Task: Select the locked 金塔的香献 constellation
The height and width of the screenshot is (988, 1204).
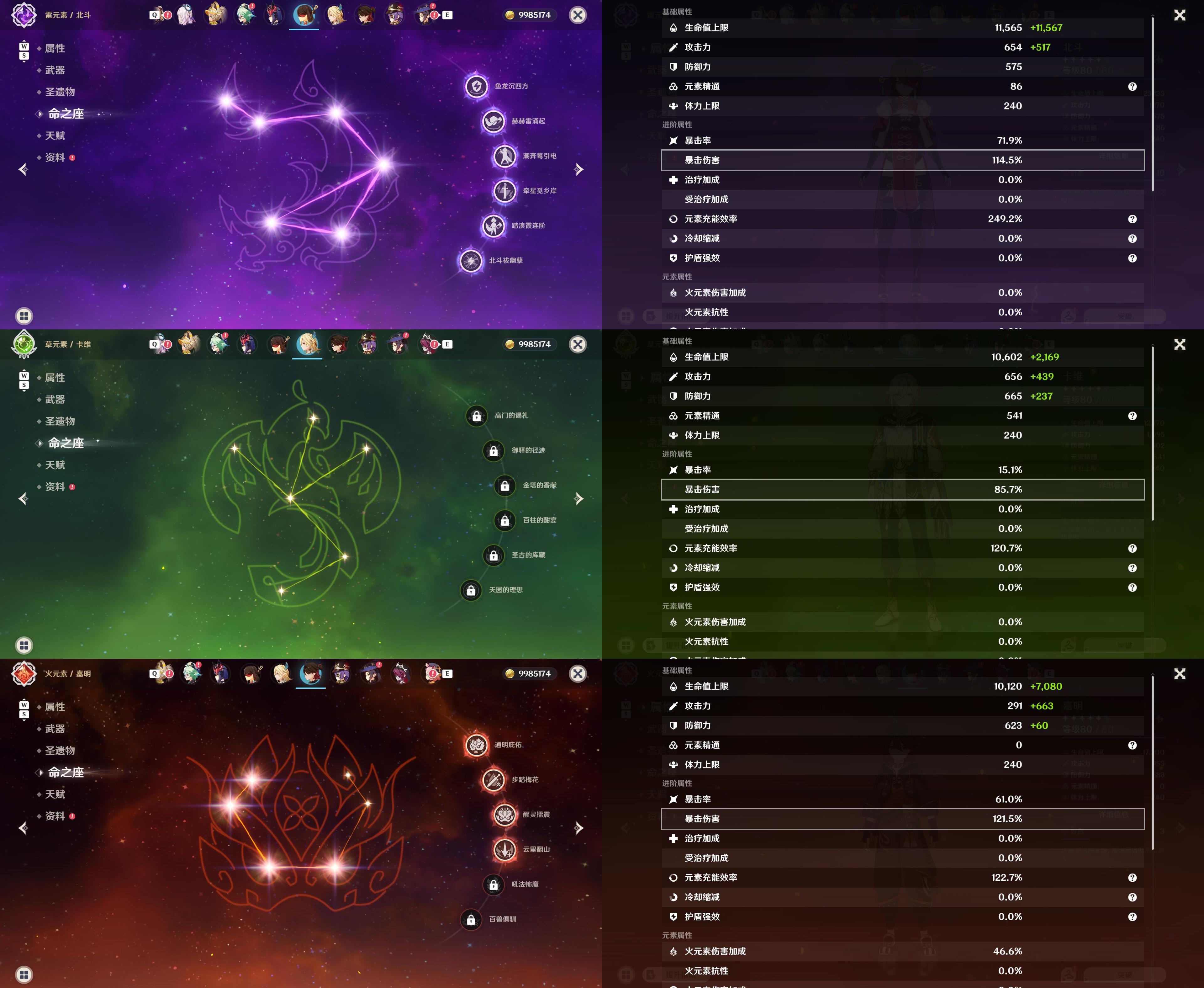Action: click(505, 486)
